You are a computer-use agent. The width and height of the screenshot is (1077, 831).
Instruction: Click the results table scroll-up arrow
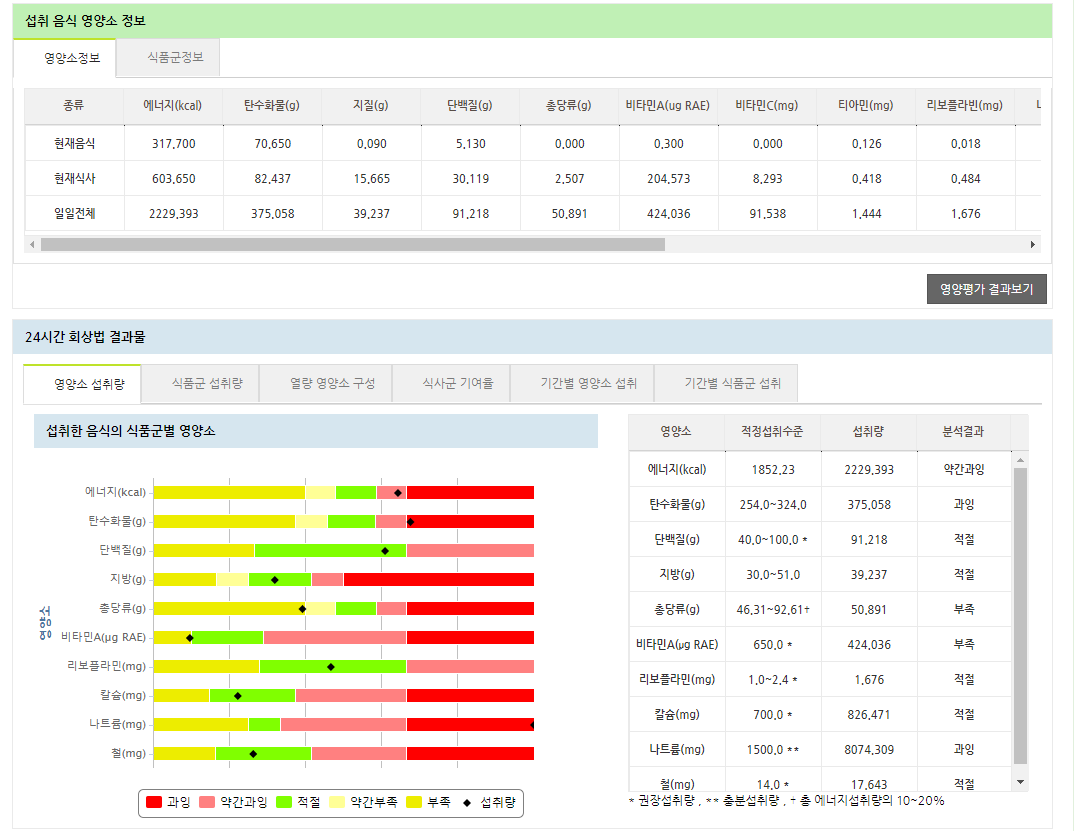[x=1020, y=460]
